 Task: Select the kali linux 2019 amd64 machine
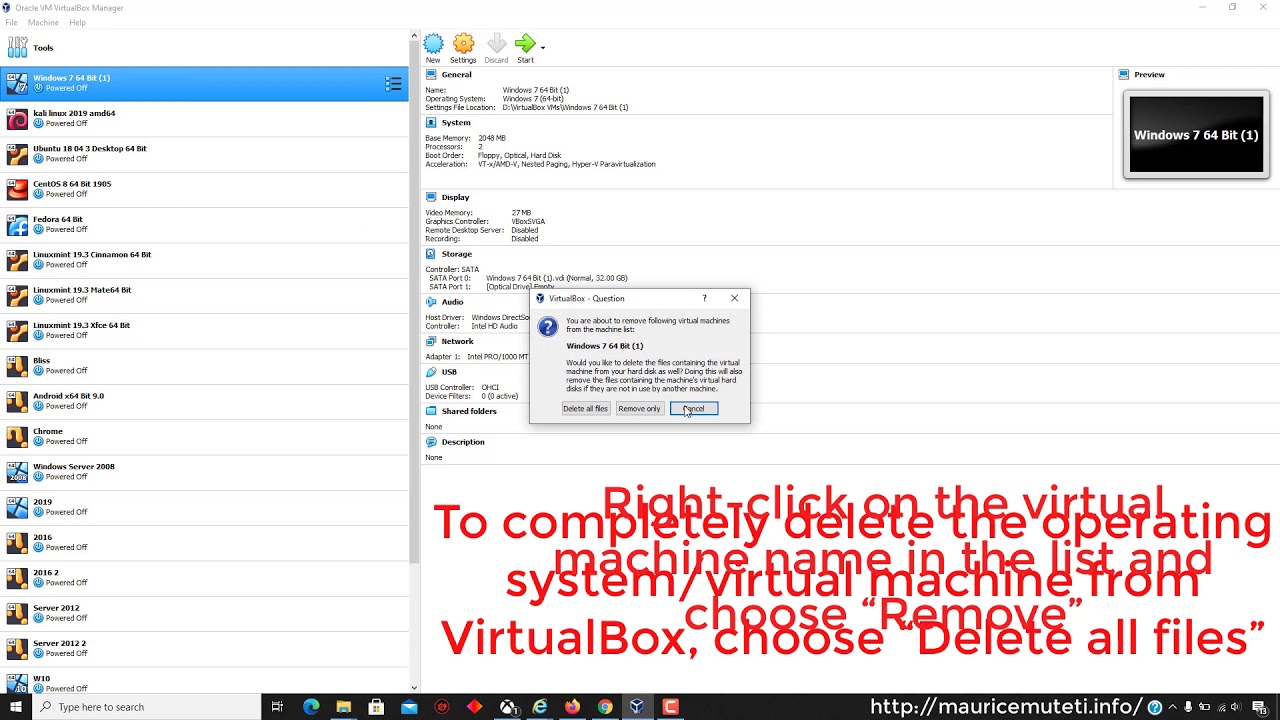(x=204, y=119)
